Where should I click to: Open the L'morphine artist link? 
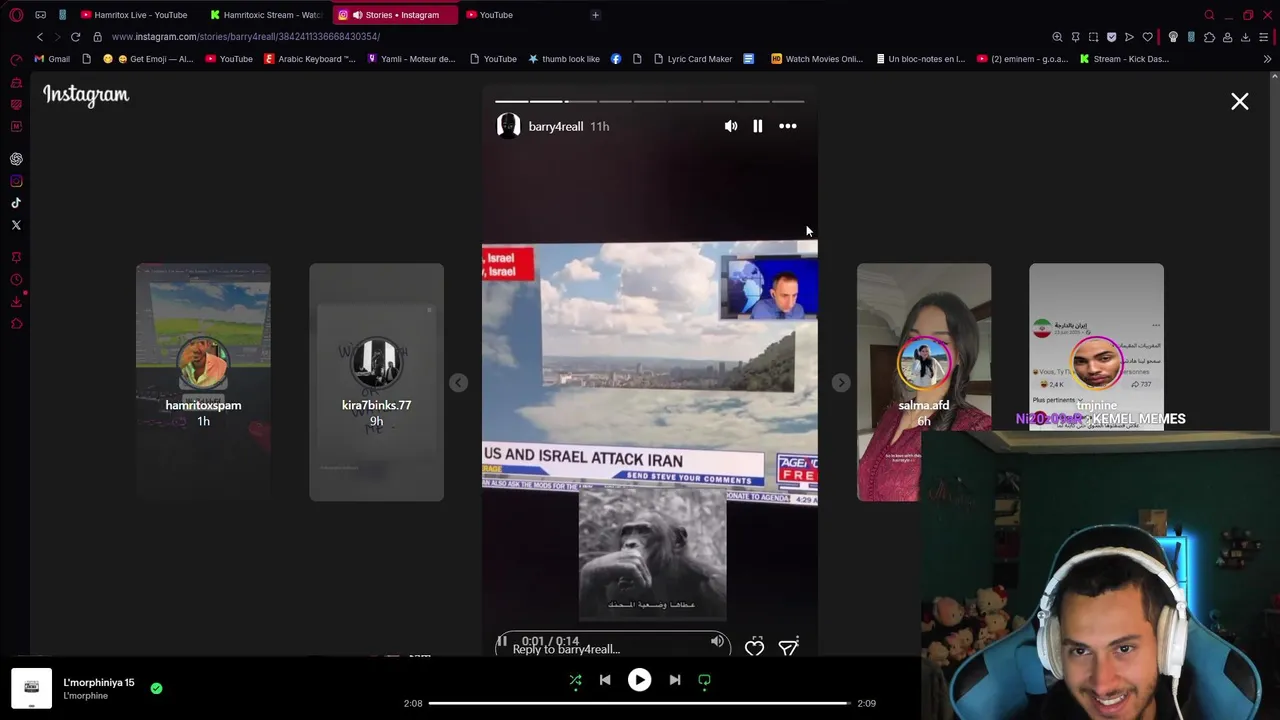click(85, 696)
